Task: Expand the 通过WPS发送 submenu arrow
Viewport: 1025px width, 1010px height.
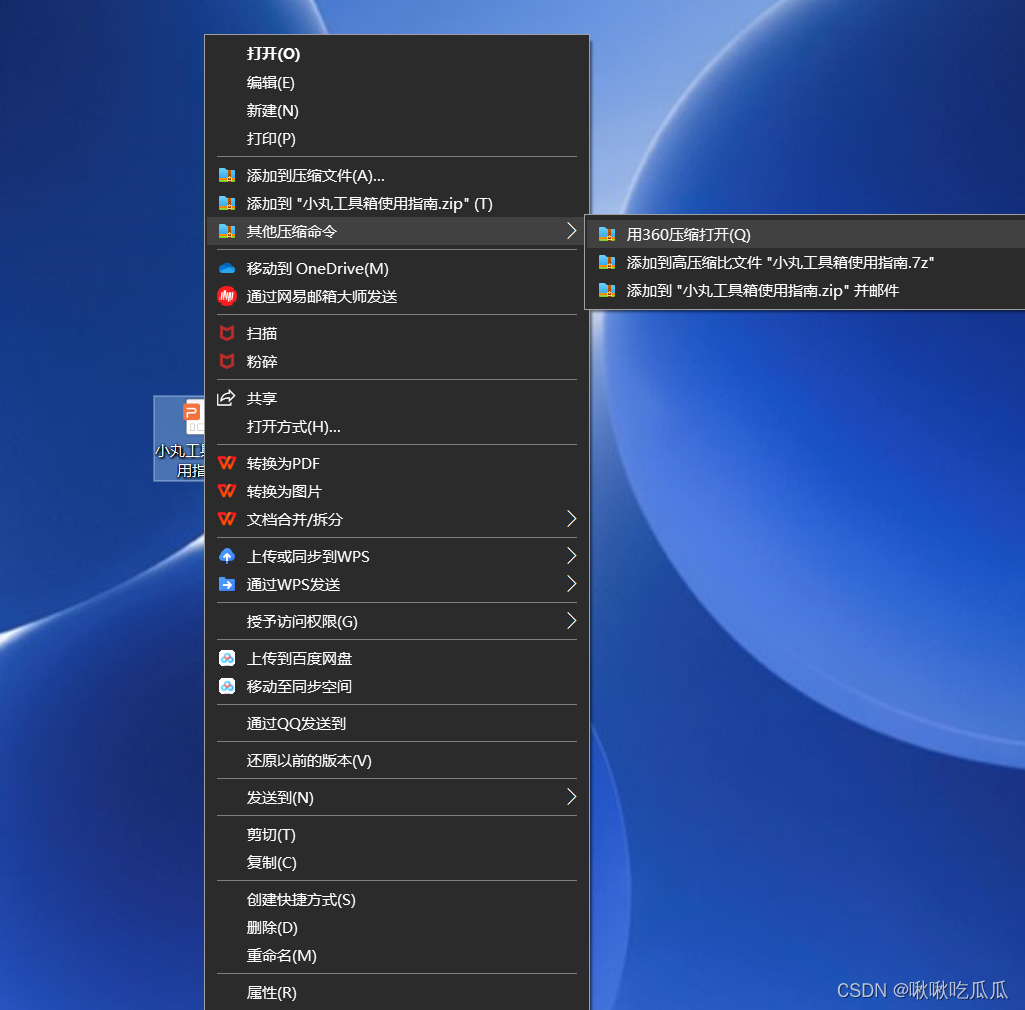Action: click(571, 584)
